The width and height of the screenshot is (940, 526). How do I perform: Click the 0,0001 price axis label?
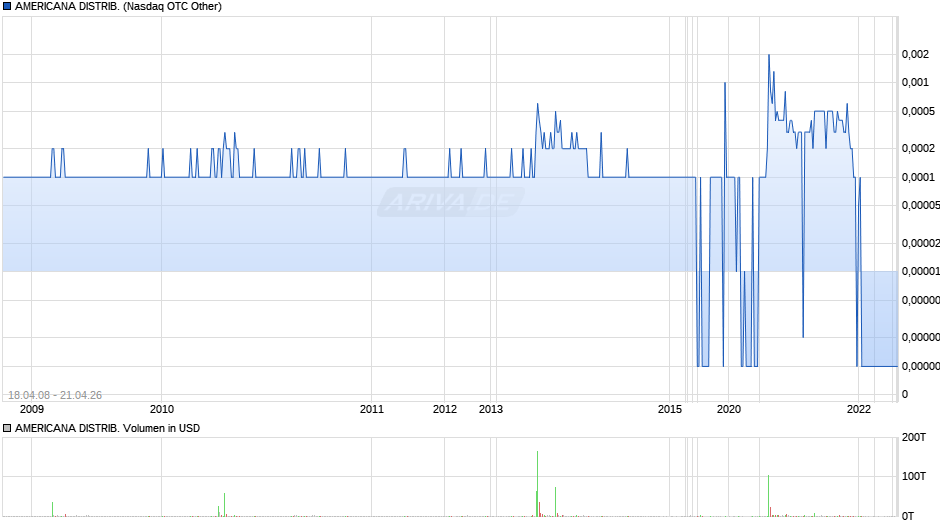click(918, 178)
